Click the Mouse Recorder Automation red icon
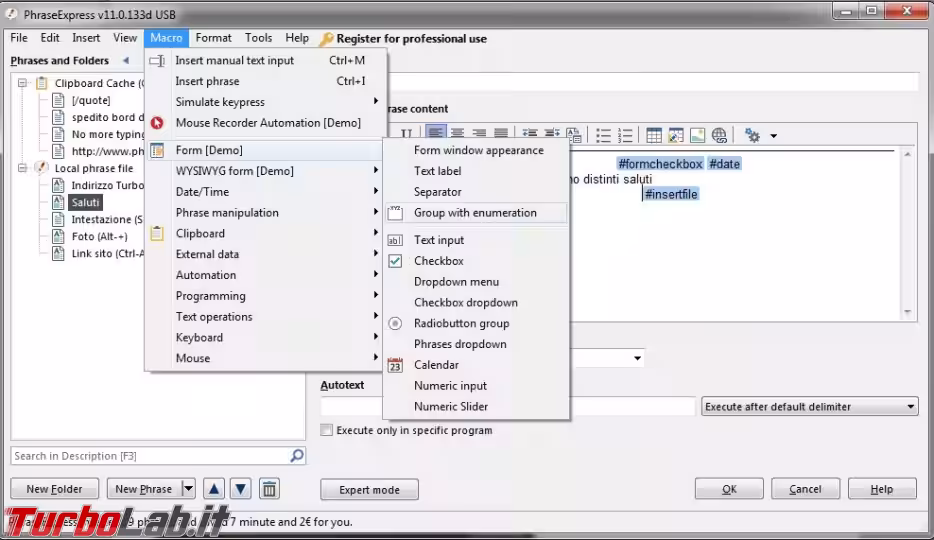The height and width of the screenshot is (540, 934). coord(157,123)
